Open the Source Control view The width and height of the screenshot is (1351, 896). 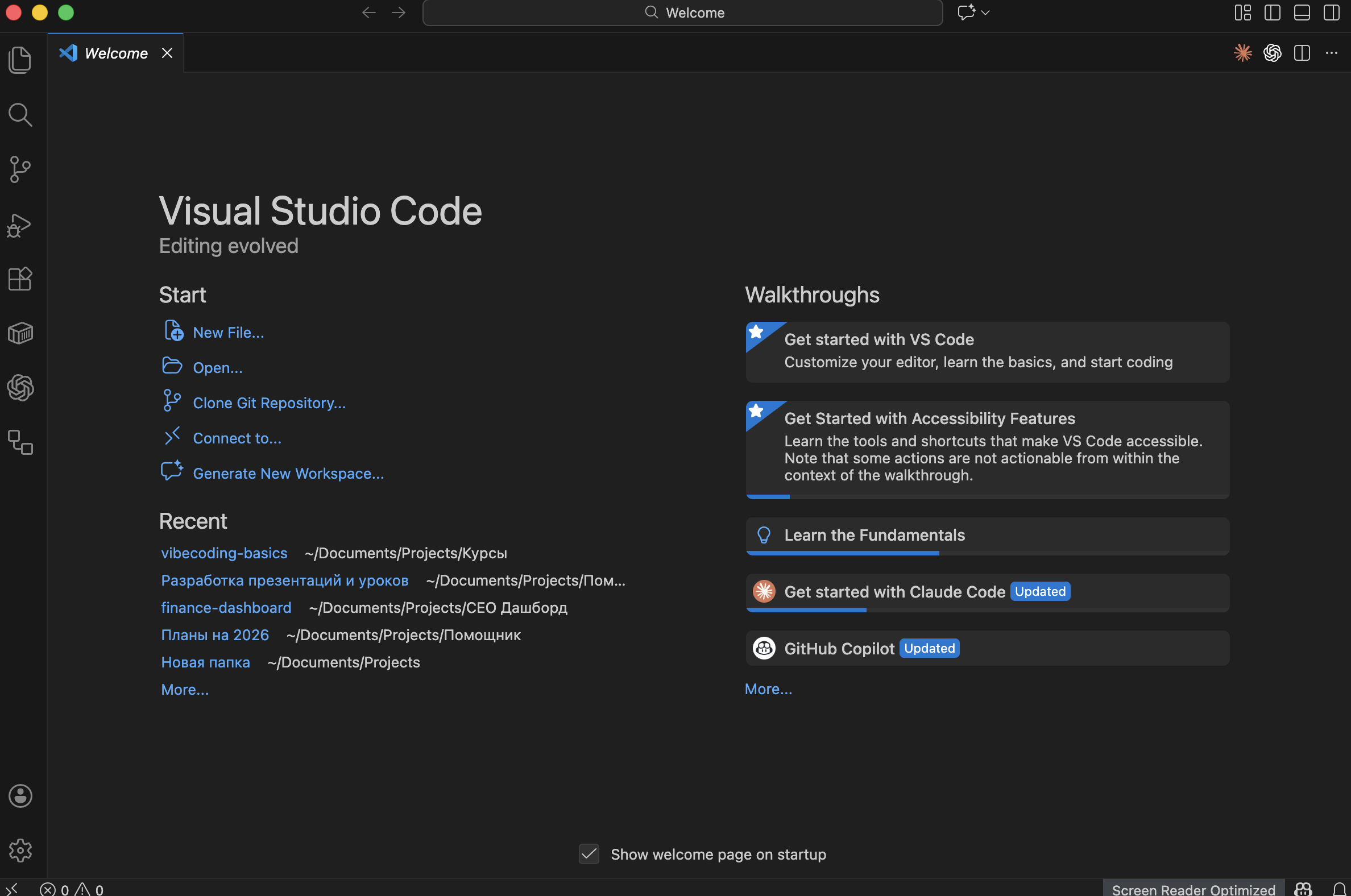pos(20,169)
